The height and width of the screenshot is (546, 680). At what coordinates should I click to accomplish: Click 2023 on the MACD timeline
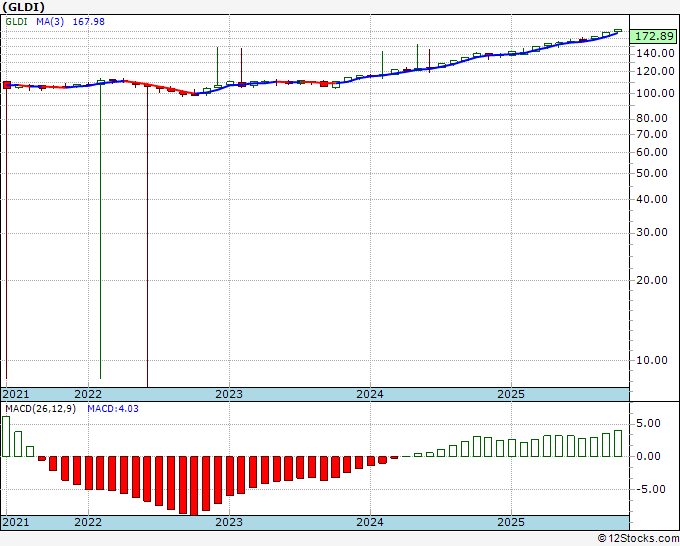point(229,522)
